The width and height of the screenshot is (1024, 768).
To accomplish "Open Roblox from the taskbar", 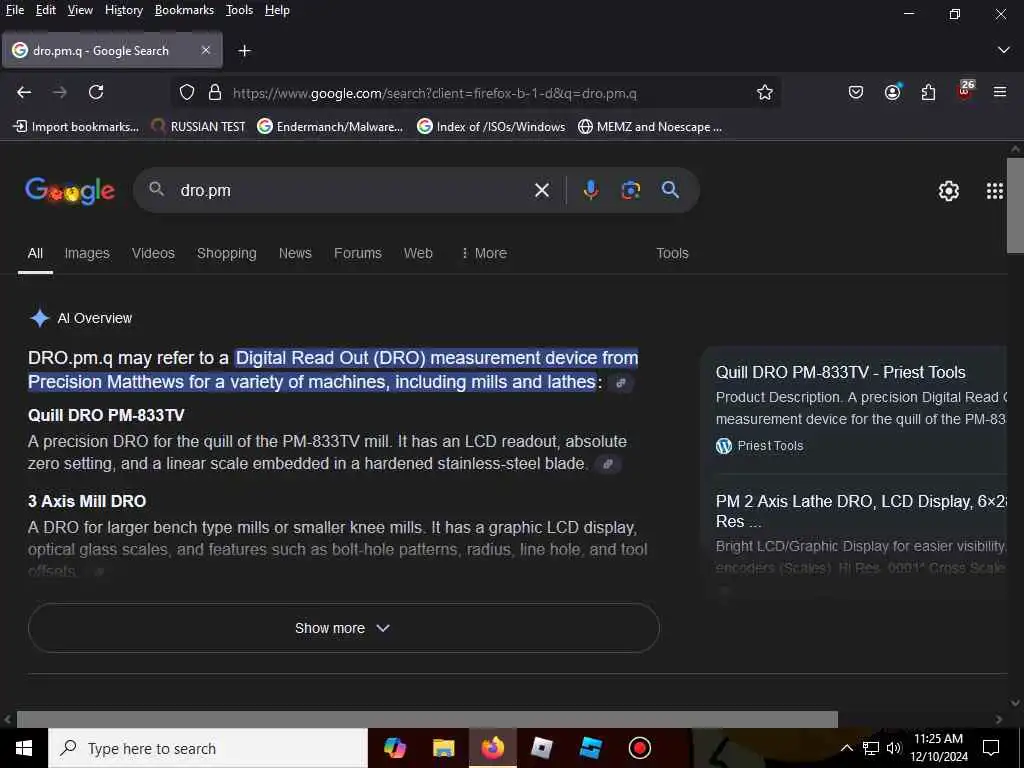I will (x=541, y=748).
